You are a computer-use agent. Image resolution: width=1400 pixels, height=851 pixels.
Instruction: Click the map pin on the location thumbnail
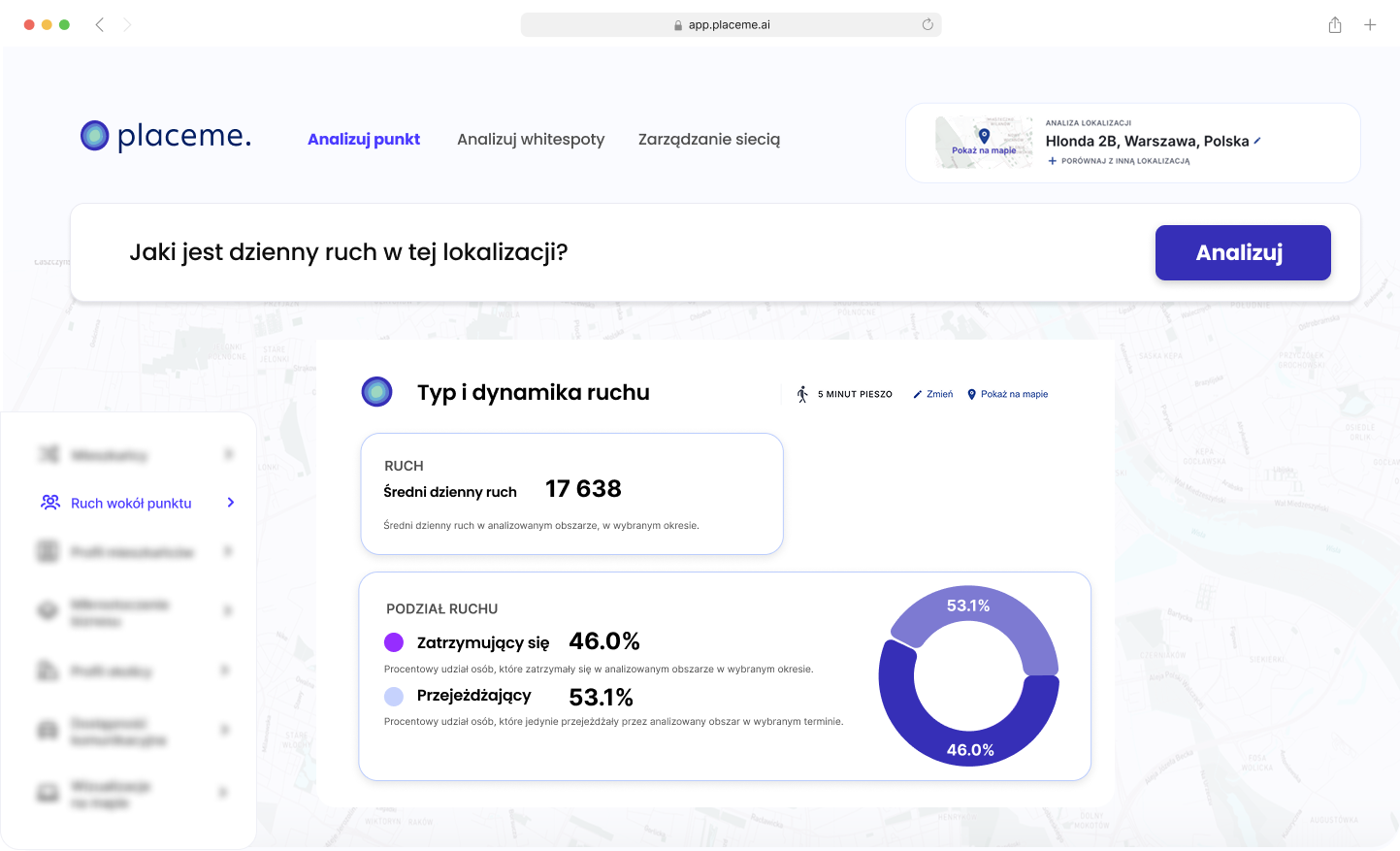point(984,136)
